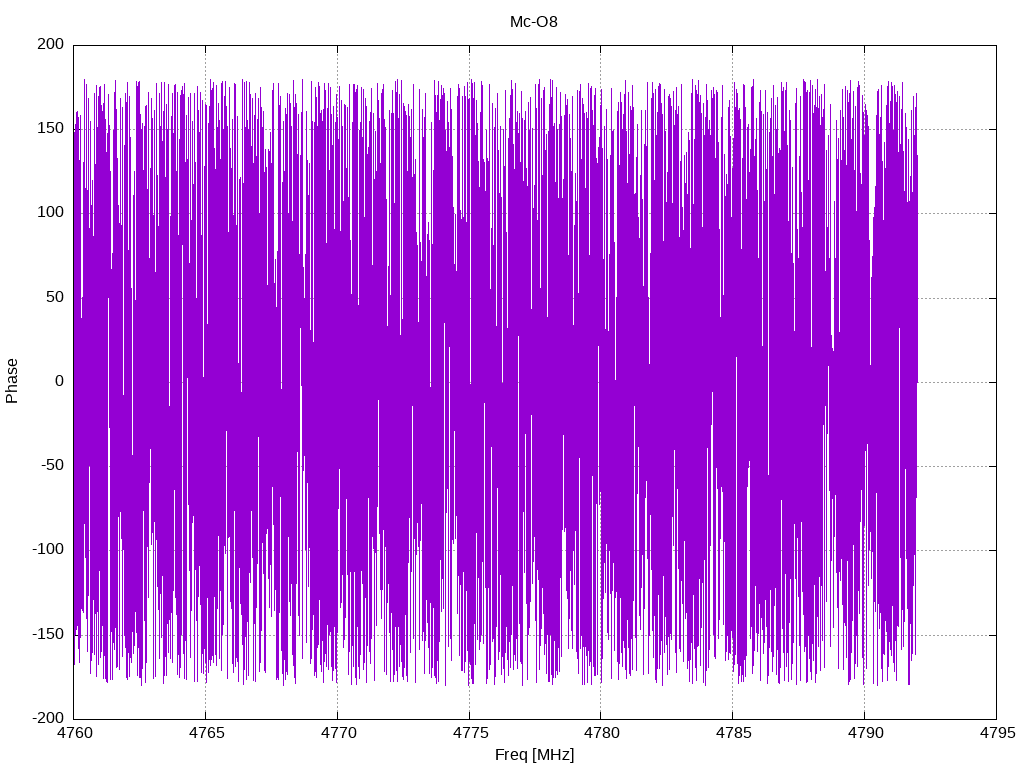This screenshot has width=1024, height=768.
Task: Click the x-axis tick label 4775
Action: (x=470, y=733)
